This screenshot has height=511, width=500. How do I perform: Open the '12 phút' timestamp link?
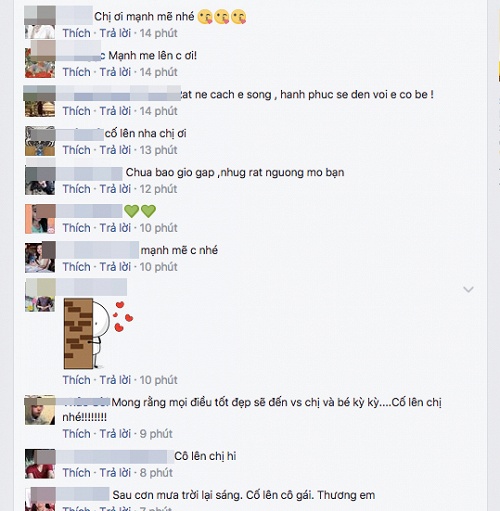pyautogui.click(x=158, y=189)
